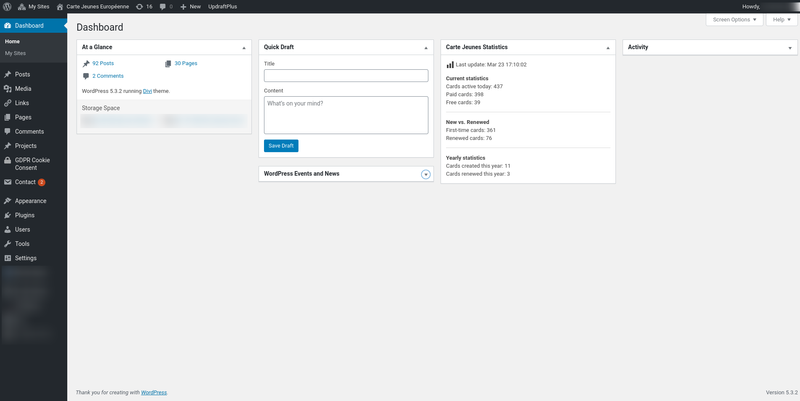Click the pin icon beside 92 Posts
Viewport: 800px width, 401px height.
coord(86,64)
